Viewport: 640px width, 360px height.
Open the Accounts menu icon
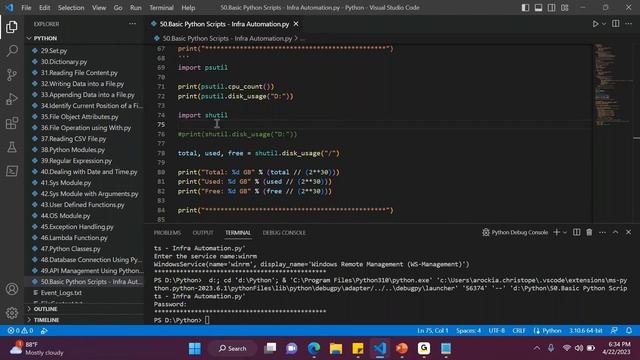pyautogui.click(x=12, y=289)
